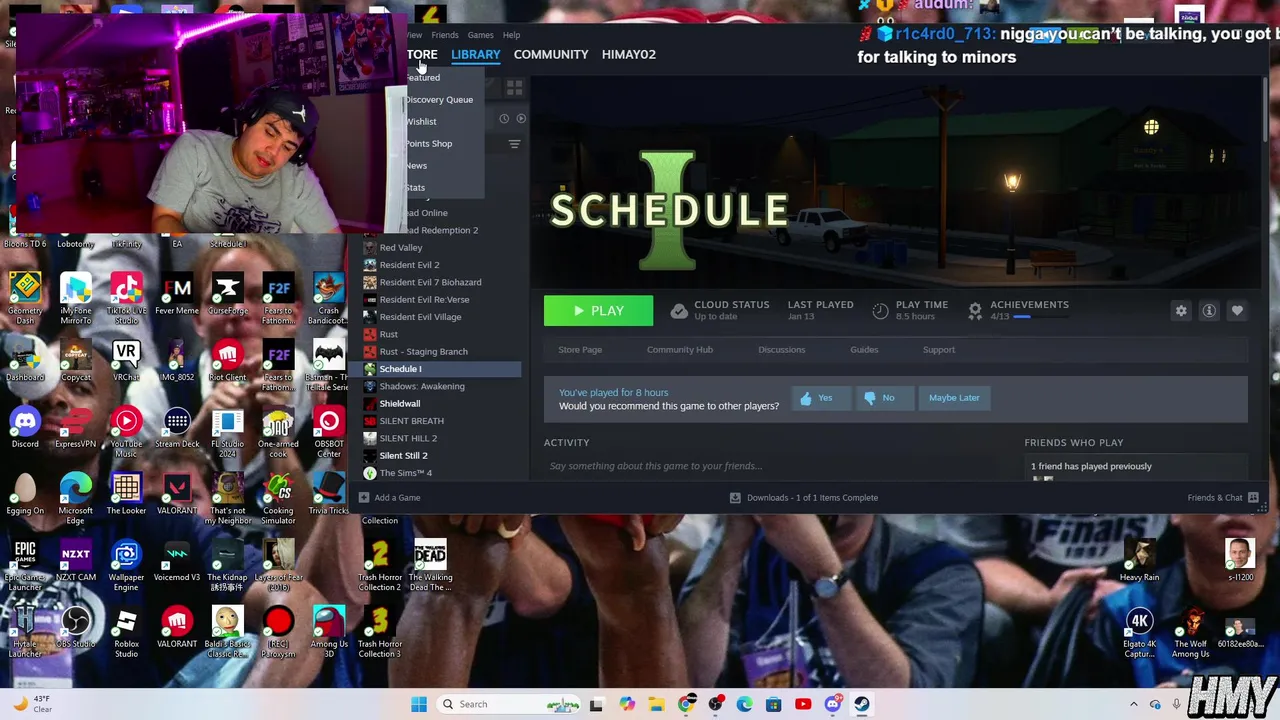Open the Steam Friends menu
The height and width of the screenshot is (720, 1280).
tap(445, 35)
